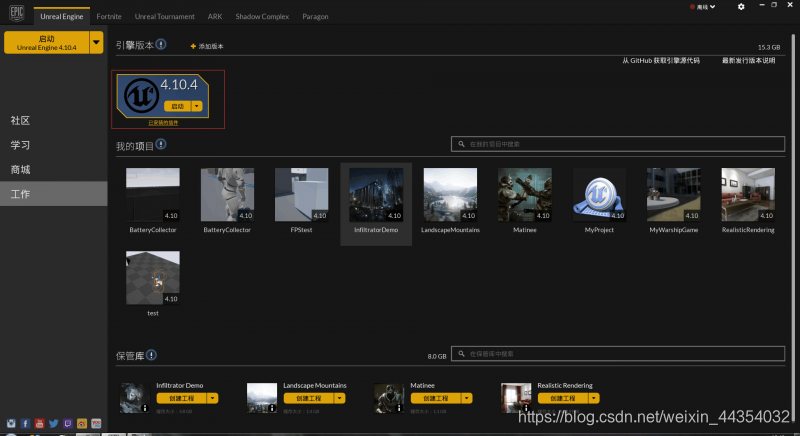Open the Instagram social icon
Screen dimensions: 800x436
(11, 424)
